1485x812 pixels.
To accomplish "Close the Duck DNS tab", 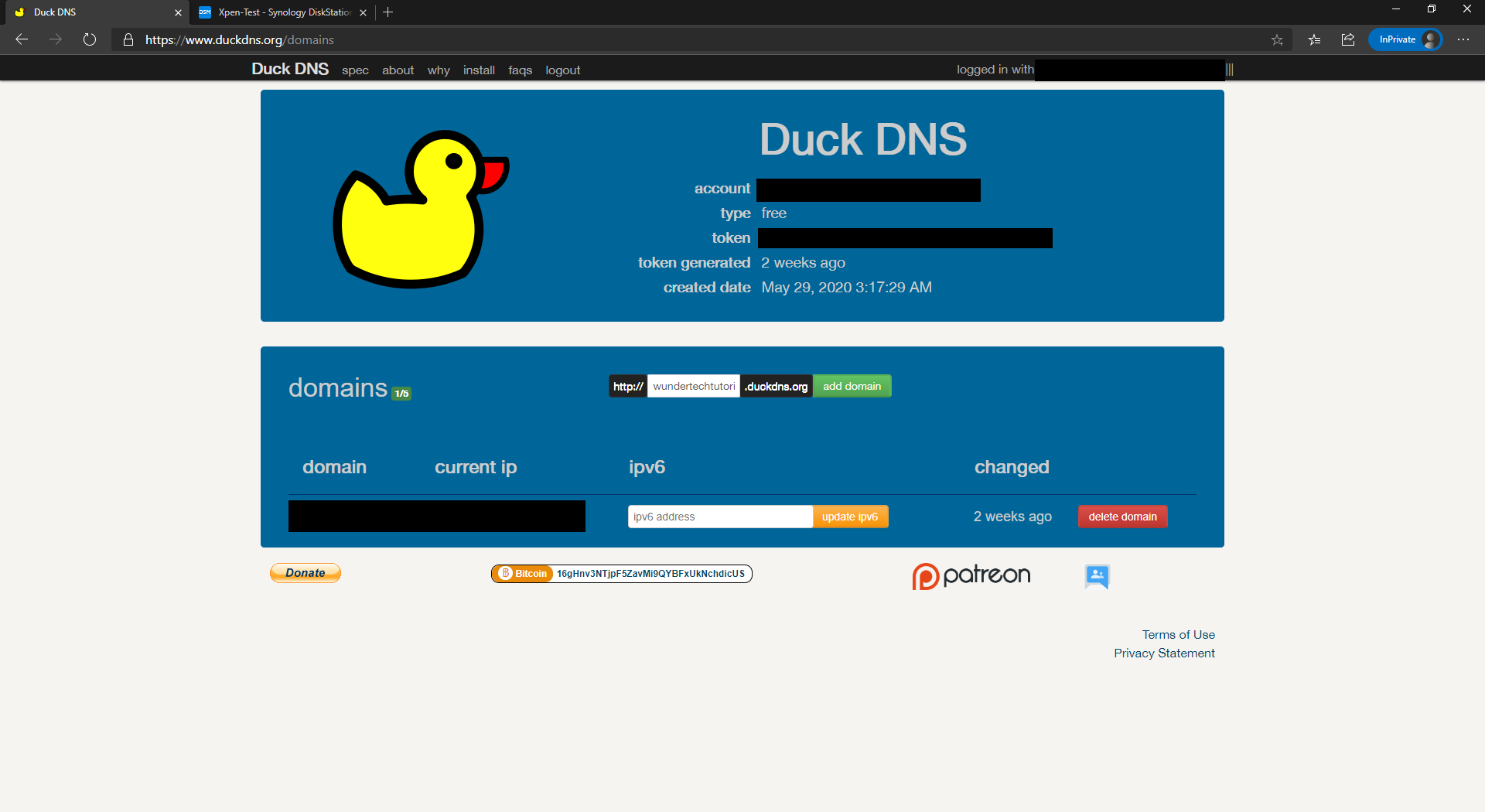I will (178, 12).
